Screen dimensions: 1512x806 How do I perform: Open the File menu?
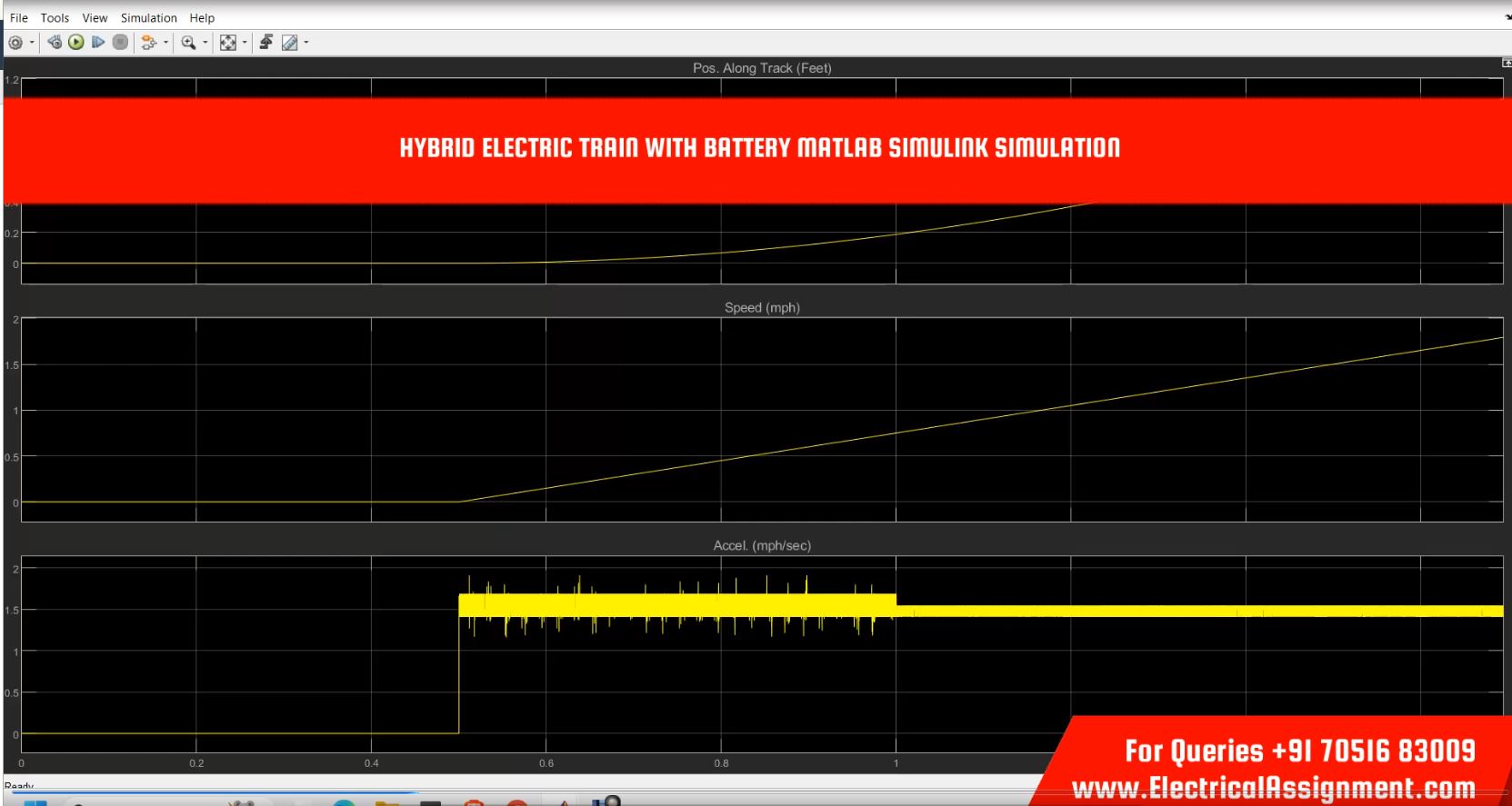pyautogui.click(x=19, y=18)
